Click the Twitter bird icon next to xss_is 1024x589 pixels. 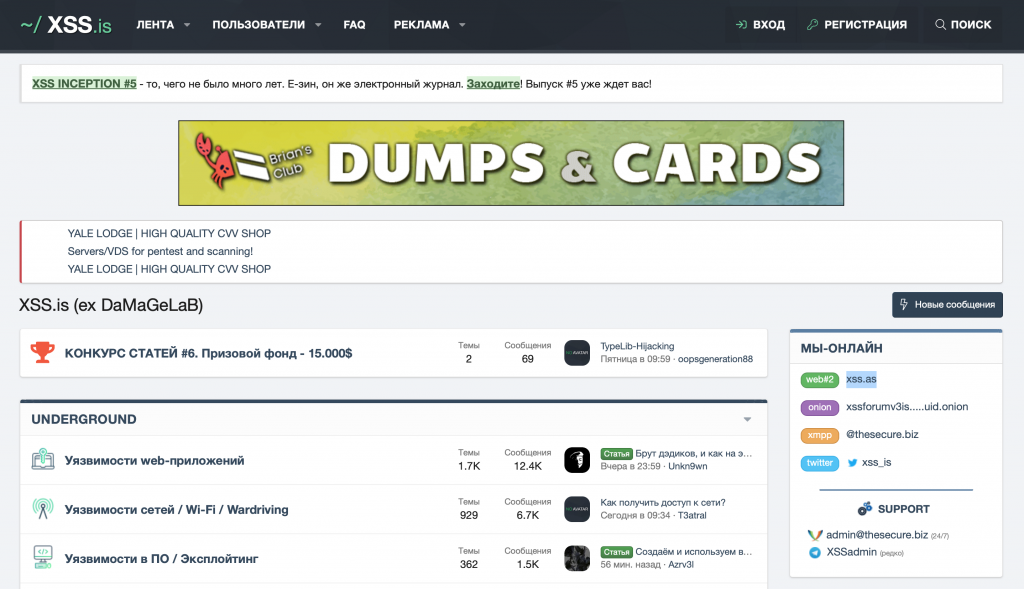point(853,463)
